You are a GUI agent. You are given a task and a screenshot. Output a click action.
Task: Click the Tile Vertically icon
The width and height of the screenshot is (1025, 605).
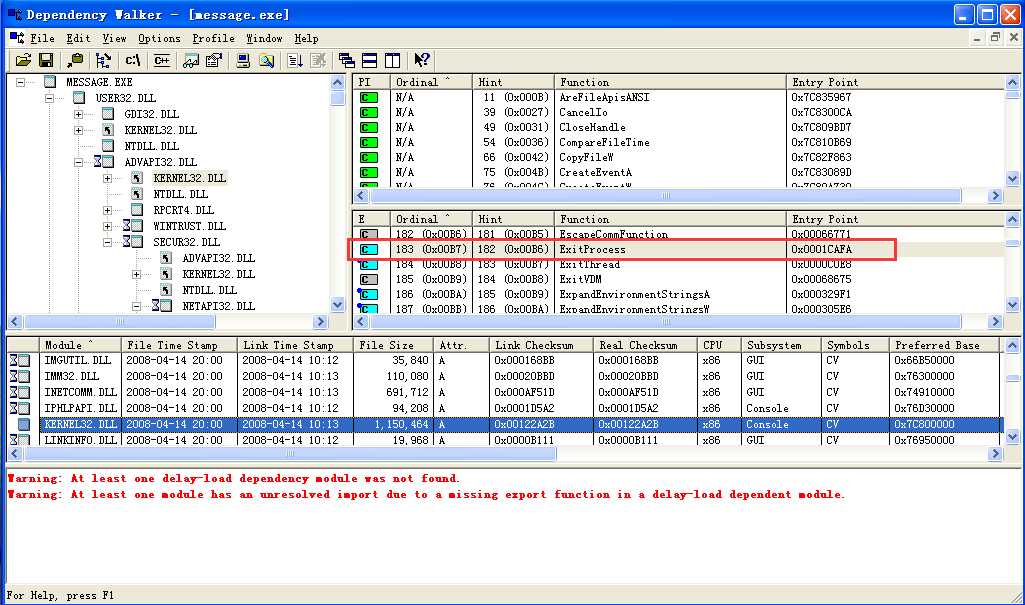[392, 61]
